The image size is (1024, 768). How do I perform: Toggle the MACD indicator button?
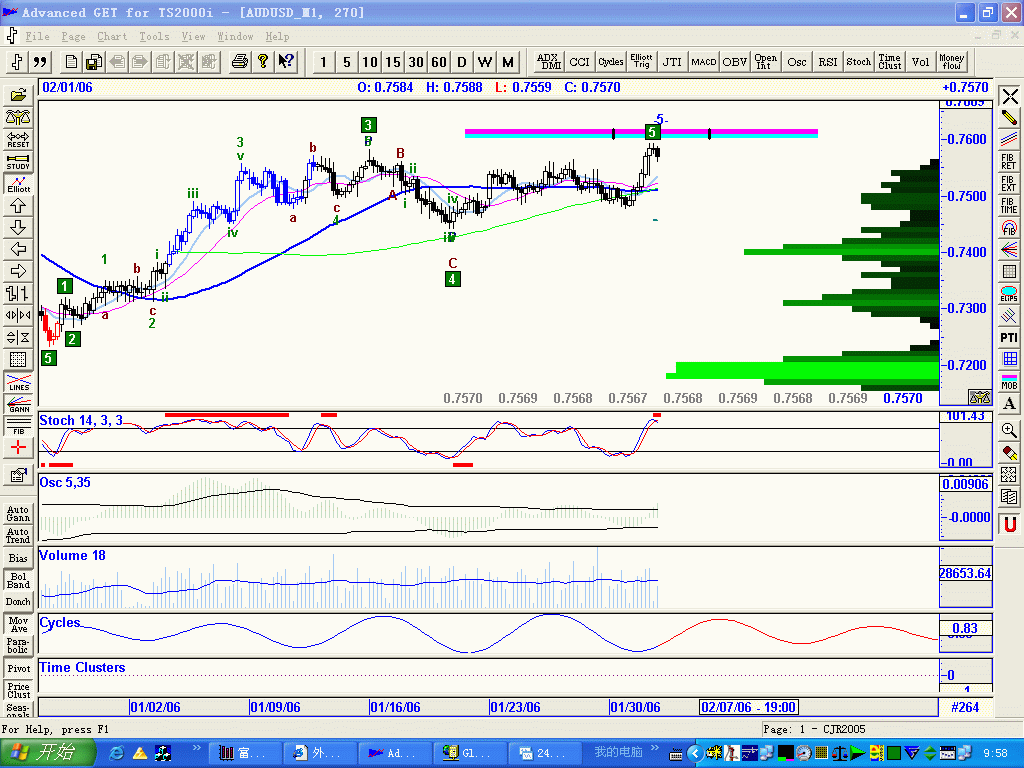coord(704,62)
